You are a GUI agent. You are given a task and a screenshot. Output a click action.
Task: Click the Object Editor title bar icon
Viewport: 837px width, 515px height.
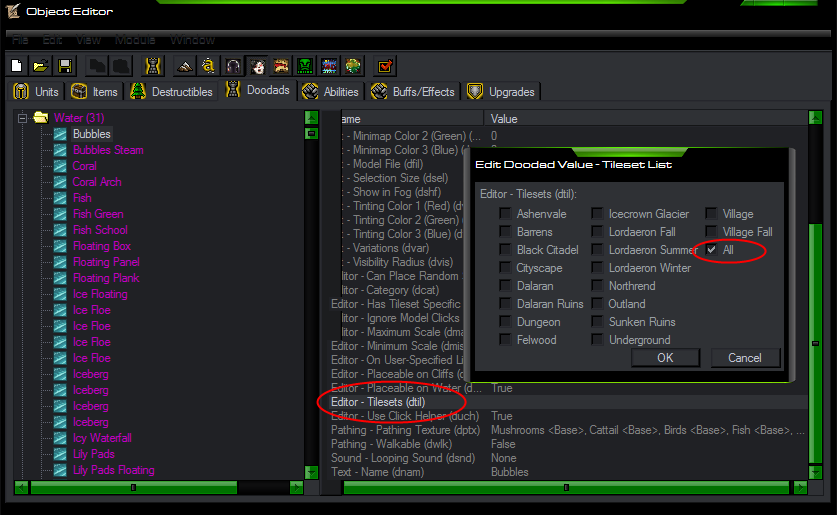coord(13,10)
